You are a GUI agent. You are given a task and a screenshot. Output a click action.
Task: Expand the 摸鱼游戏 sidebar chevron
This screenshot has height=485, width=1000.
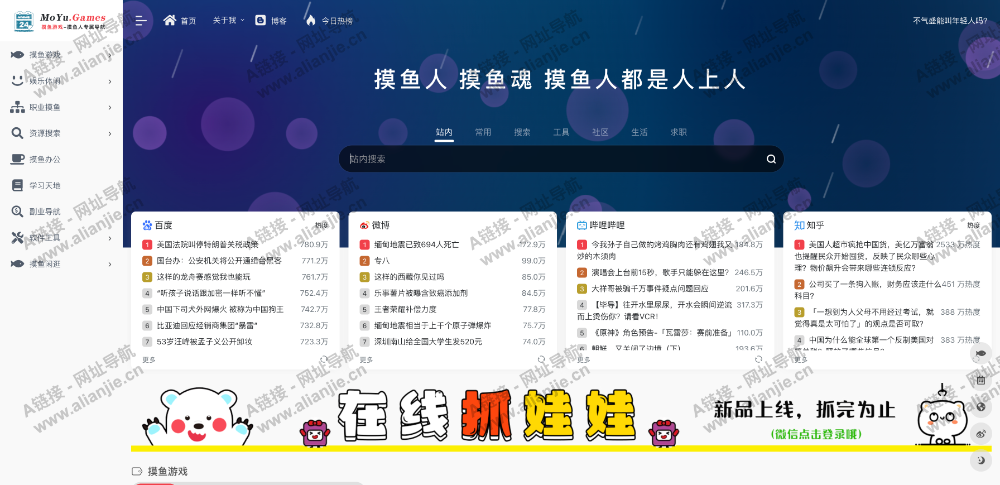[x=110, y=56]
